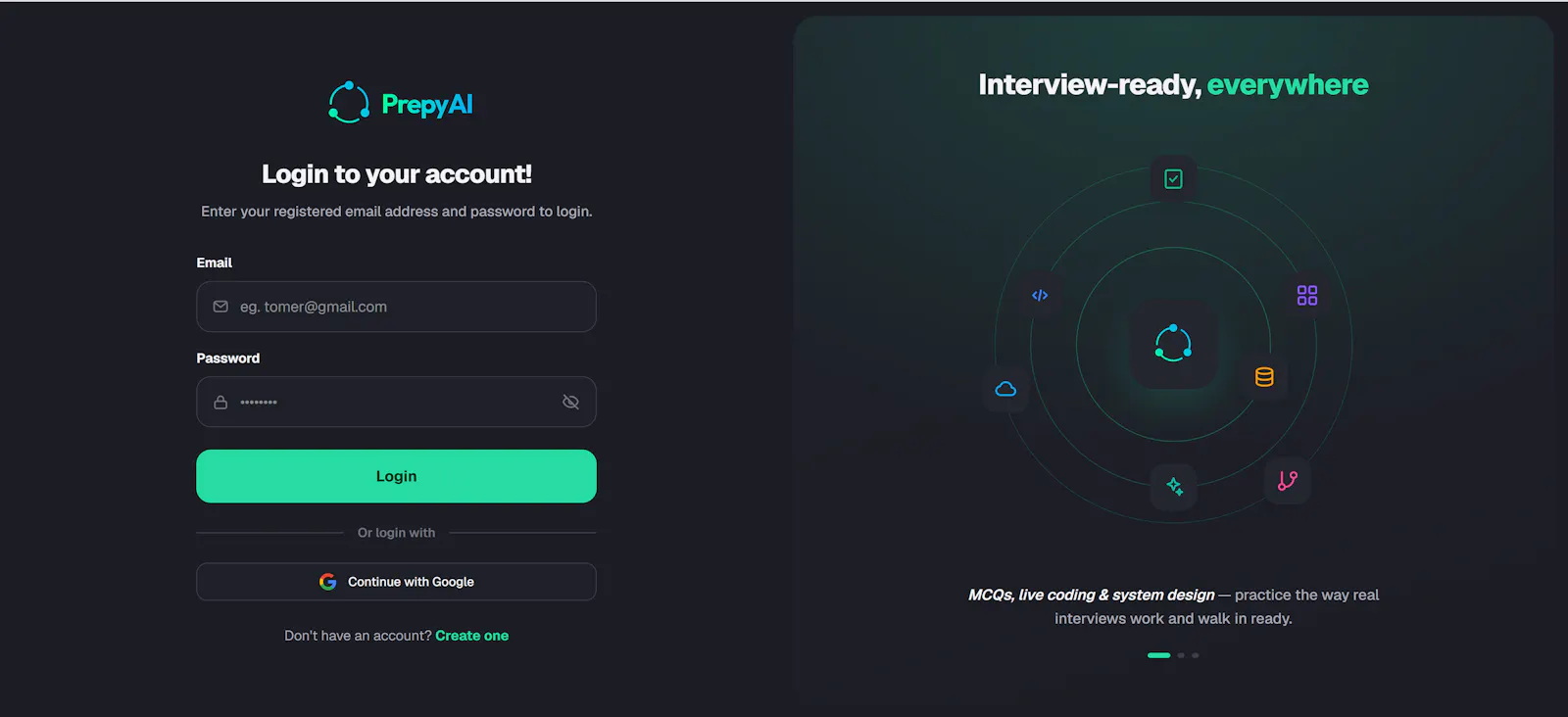The image size is (1568, 717).
Task: Click "Don't have an account?" text
Action: (358, 636)
